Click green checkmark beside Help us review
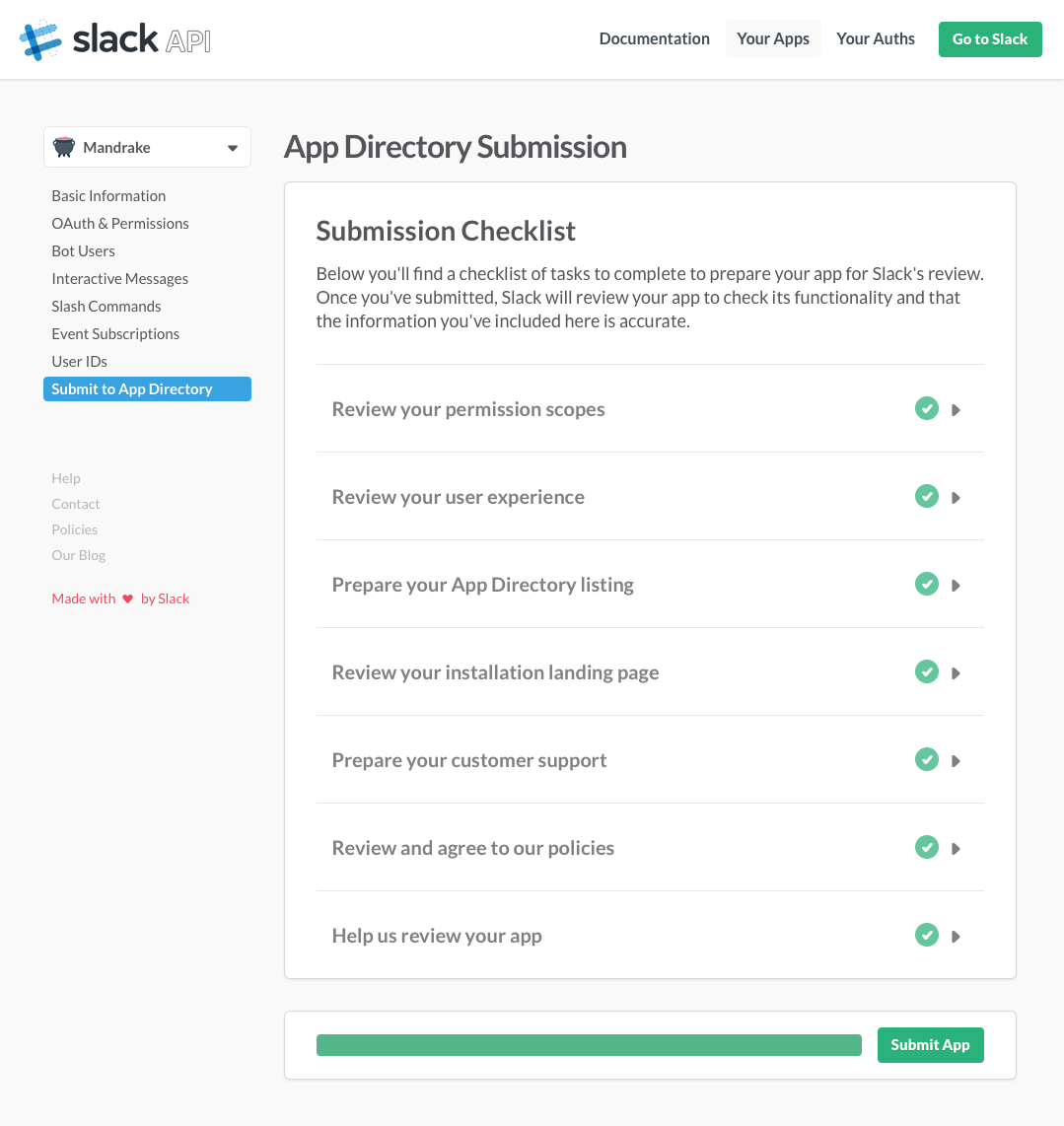 (927, 936)
